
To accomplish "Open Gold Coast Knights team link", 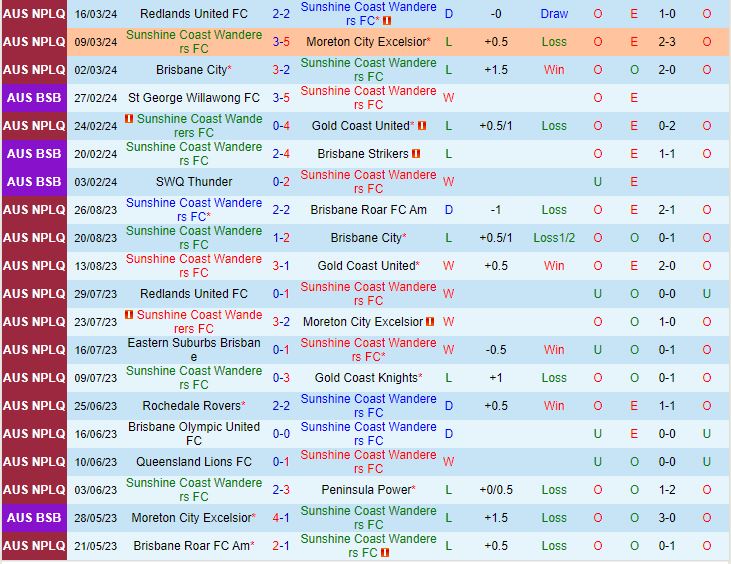I will point(366,378).
